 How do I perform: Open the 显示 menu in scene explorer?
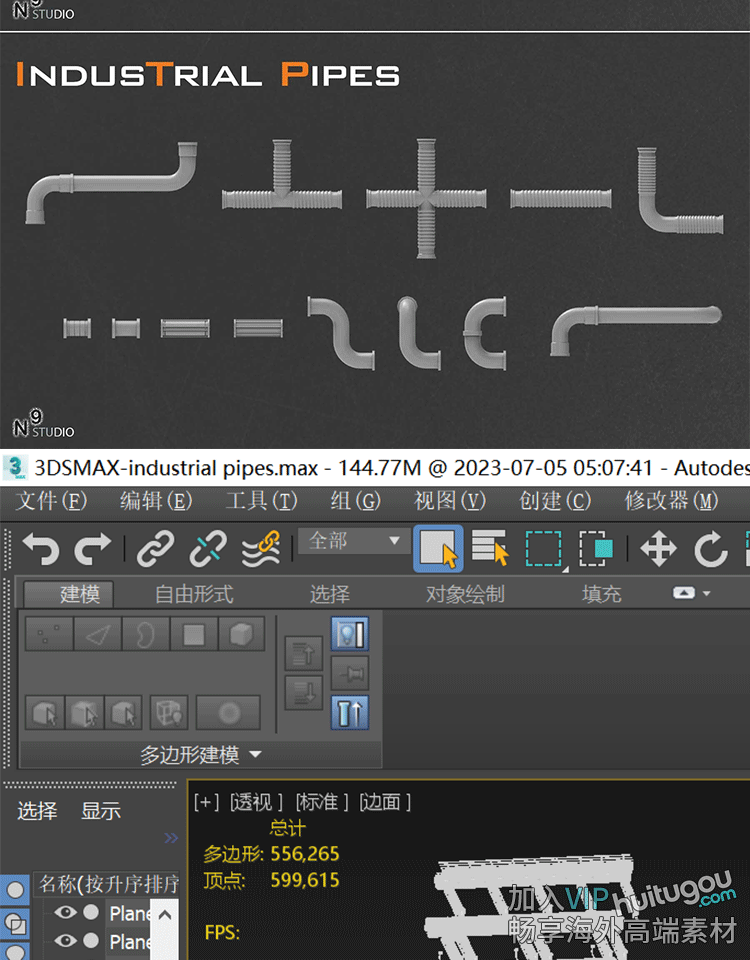point(101,811)
